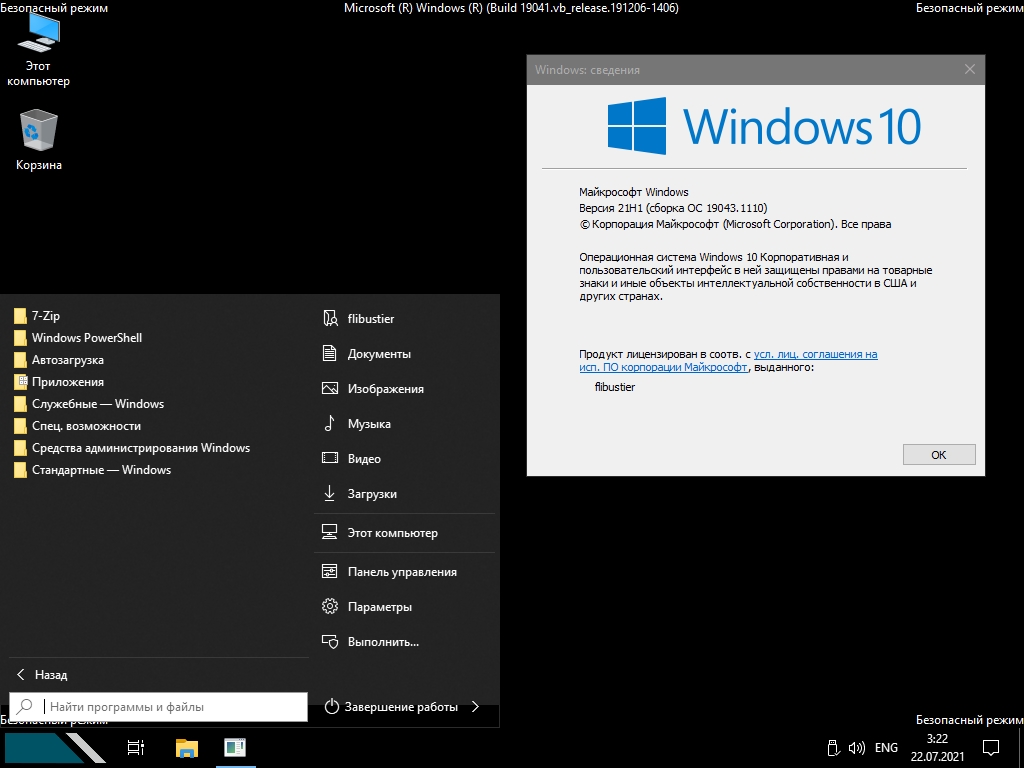
Task: Click 'Документы' in the Start menu
Action: (x=379, y=354)
